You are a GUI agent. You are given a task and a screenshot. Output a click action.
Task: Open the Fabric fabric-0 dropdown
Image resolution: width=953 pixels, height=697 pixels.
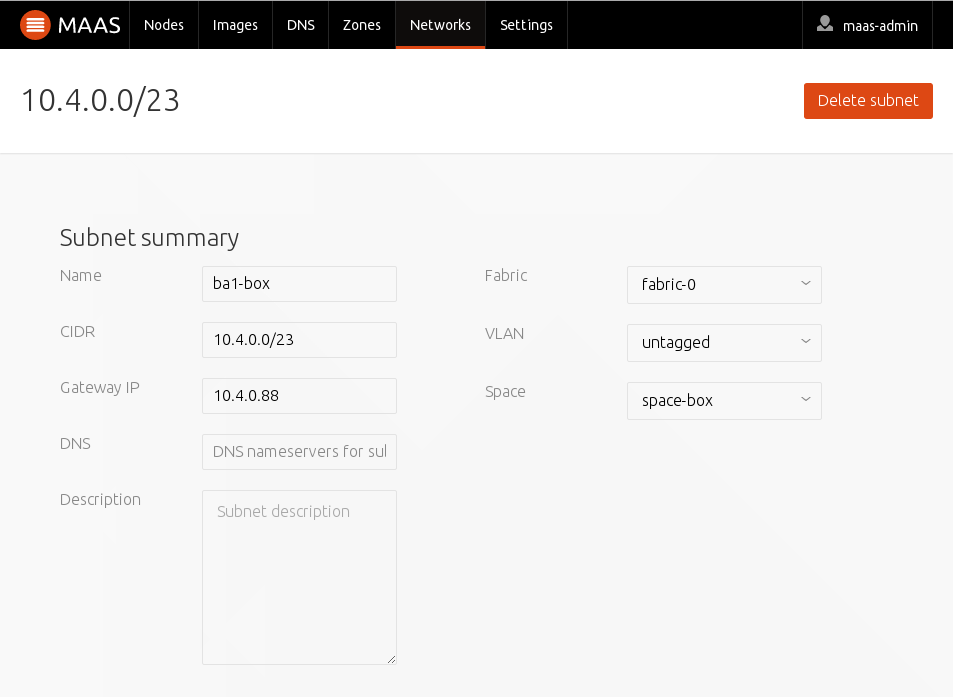[x=724, y=284]
